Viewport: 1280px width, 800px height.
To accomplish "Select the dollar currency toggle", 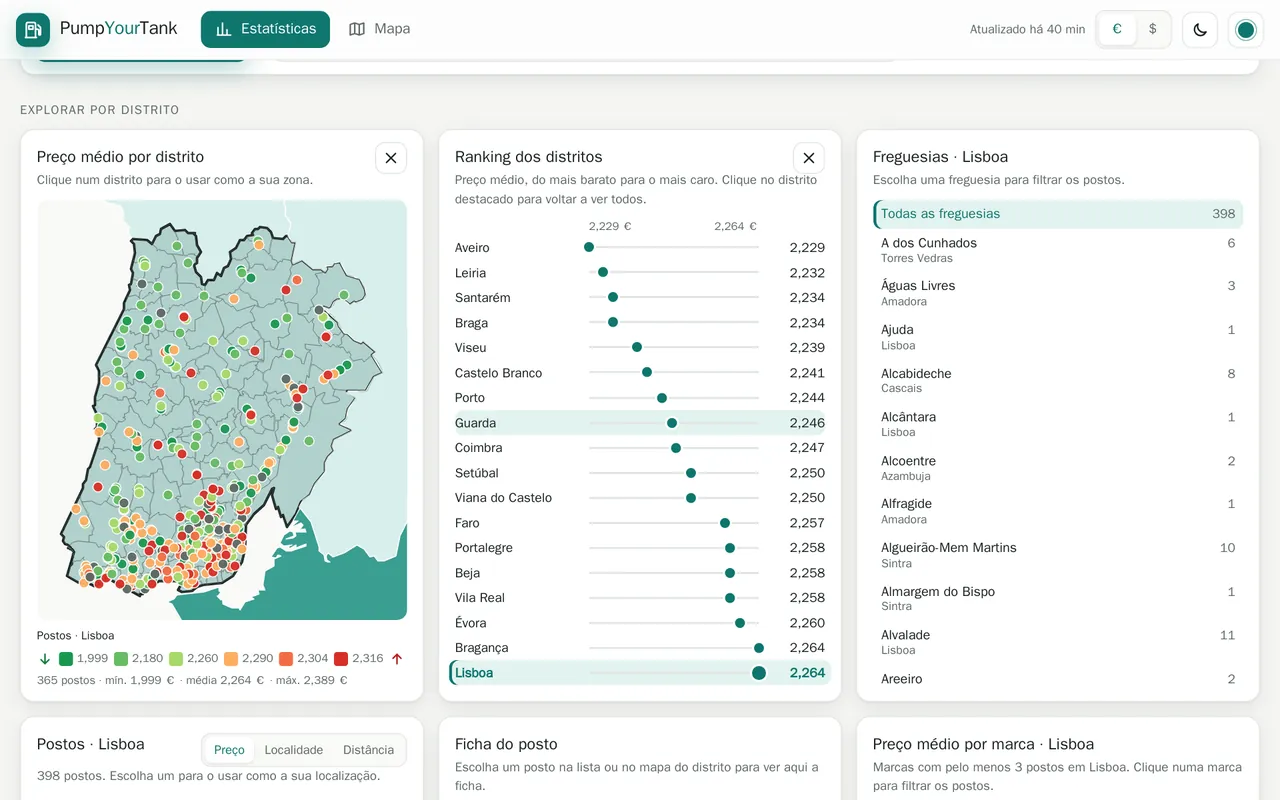I will pos(1152,29).
